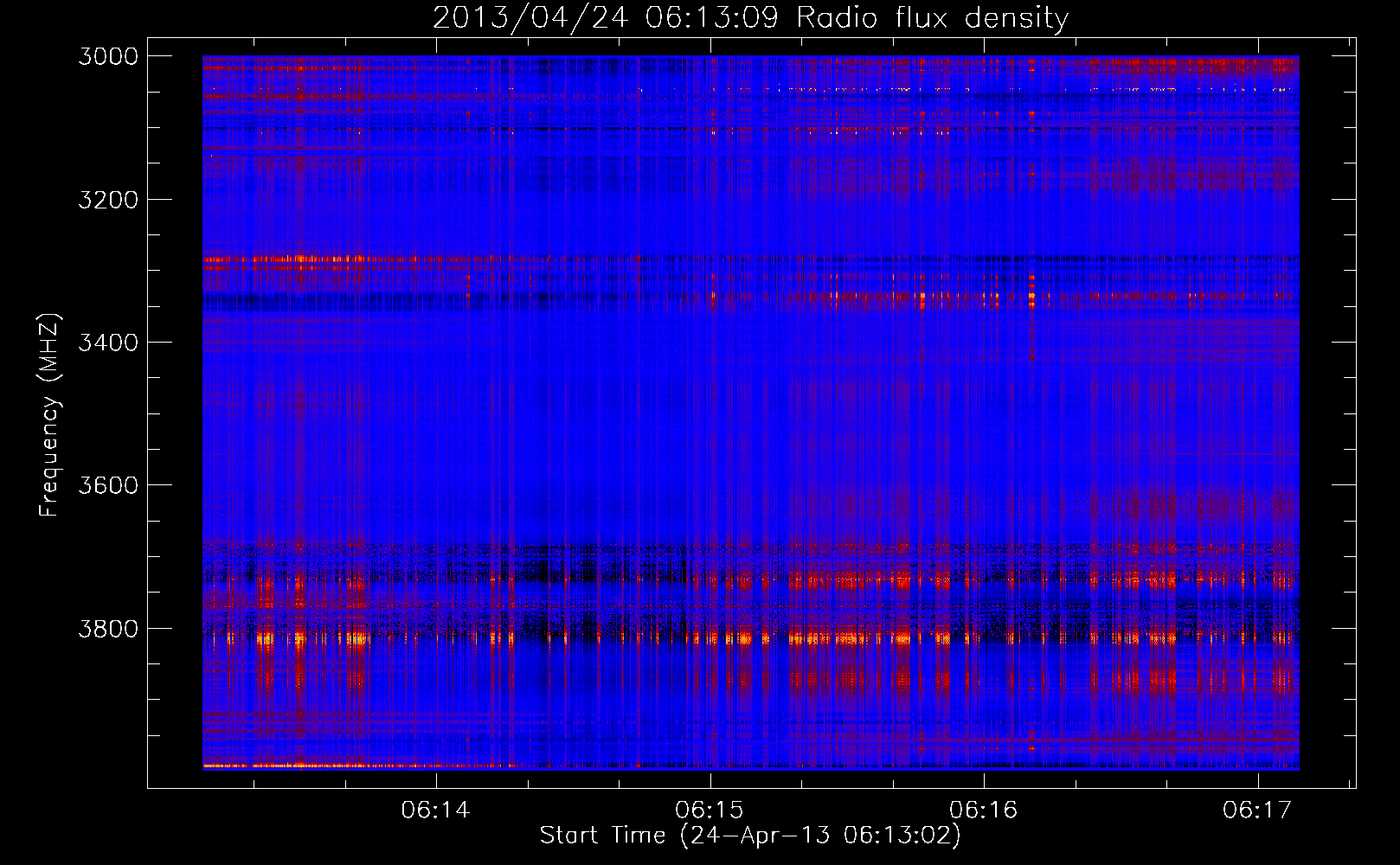Select the 3600 frequency axis label
Screen dimensions: 1400x865
point(108,485)
